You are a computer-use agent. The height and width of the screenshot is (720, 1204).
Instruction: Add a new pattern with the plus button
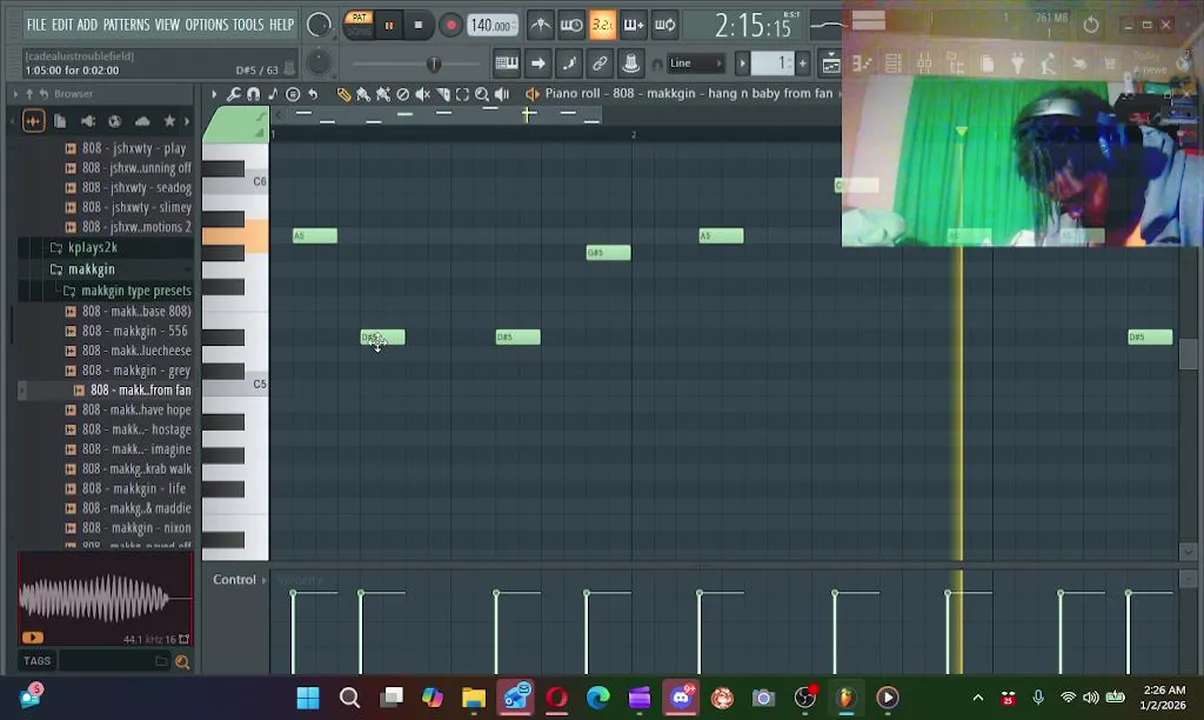802,64
